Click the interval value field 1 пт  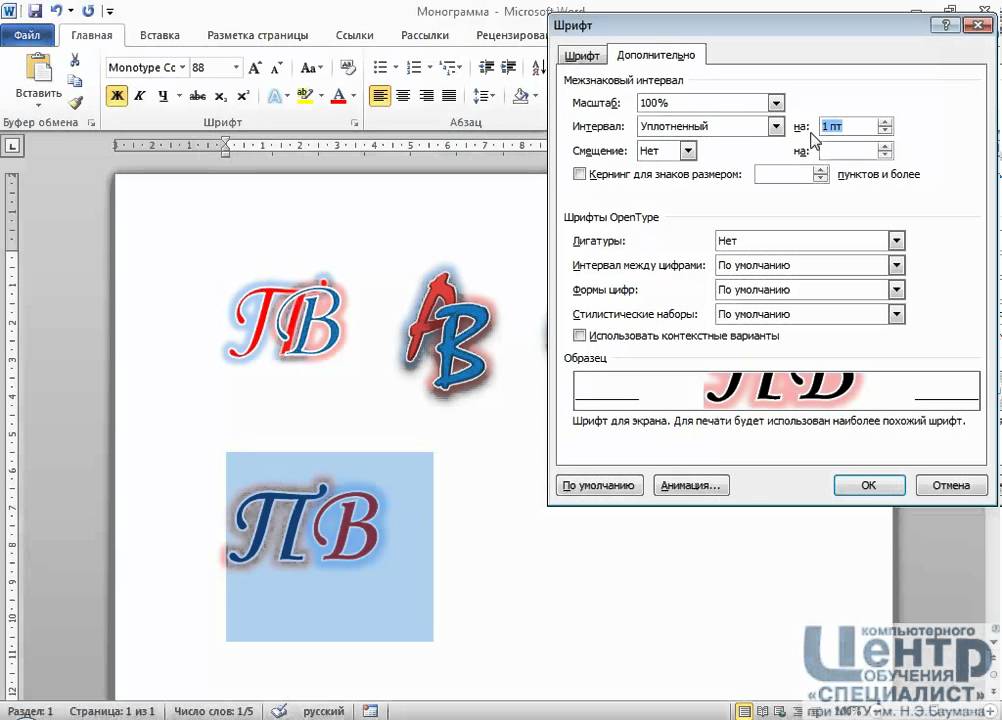[x=849, y=126]
